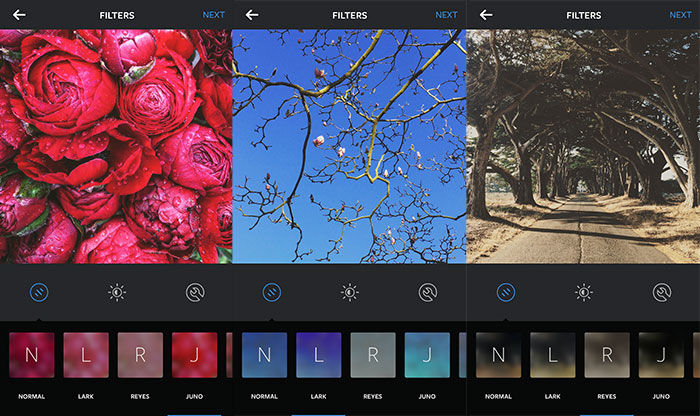Open Lux sun icon below the branches photo
700x416 pixels.
click(350, 293)
